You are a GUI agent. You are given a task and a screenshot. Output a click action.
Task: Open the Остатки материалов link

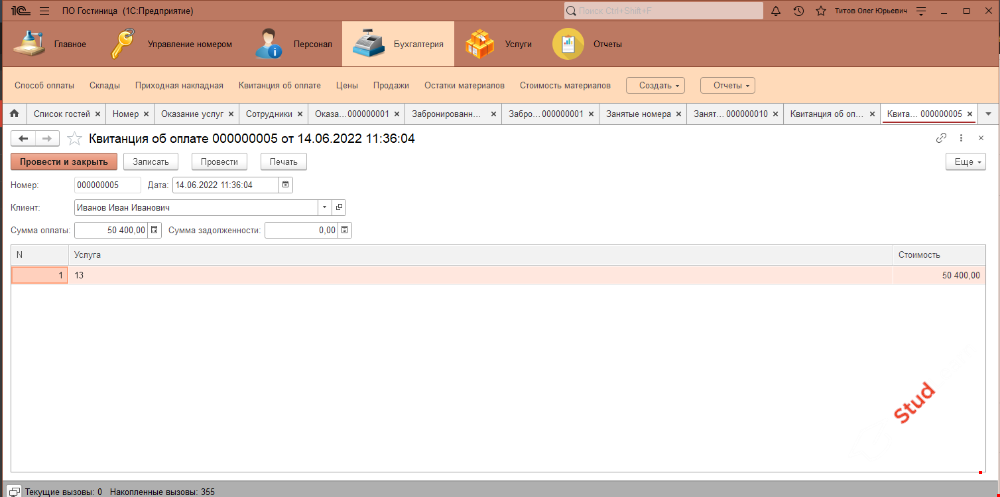(464, 86)
